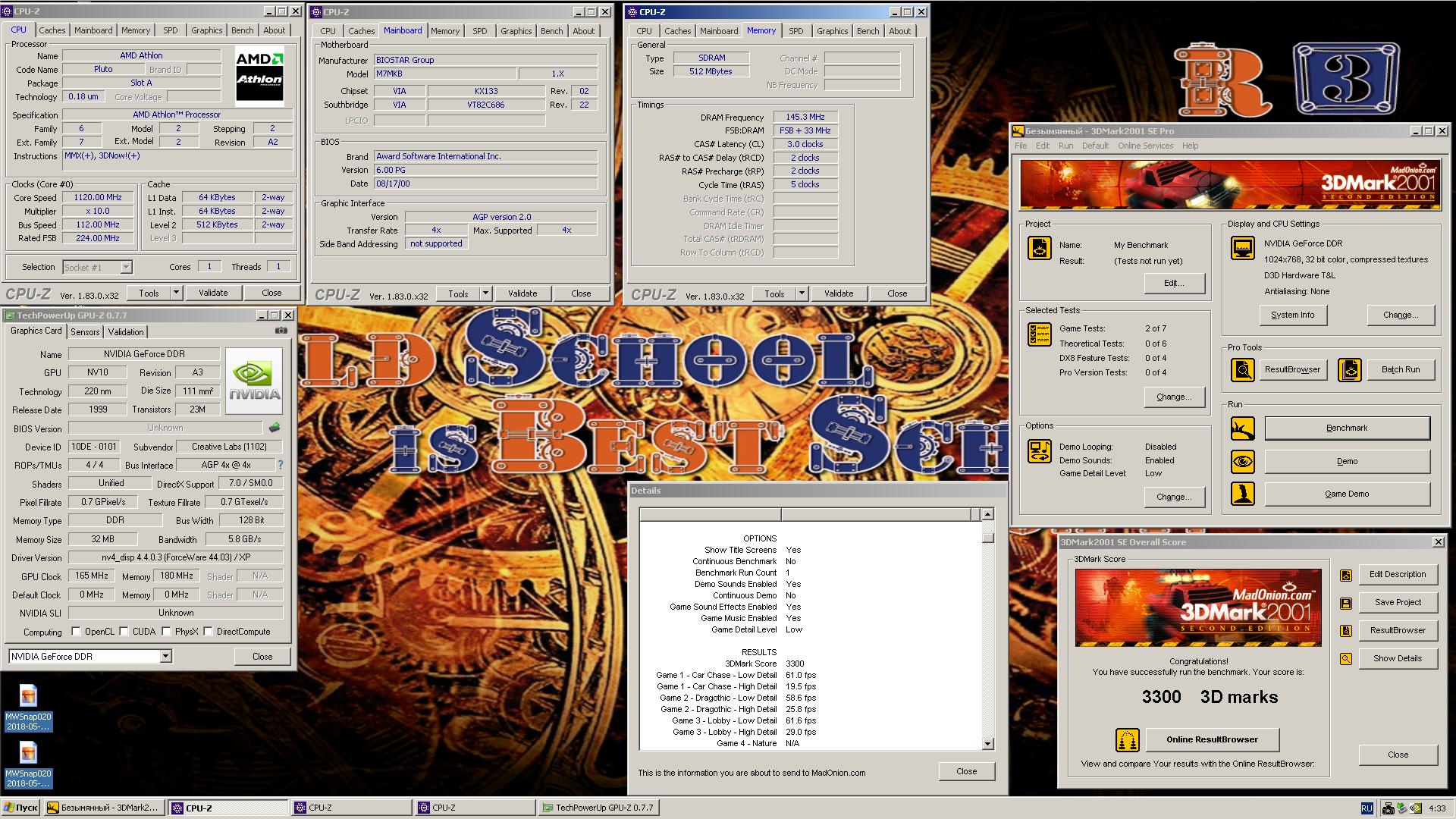Screen dimensions: 1456x819
Task: Toggle the CUDA checkbox
Action: tap(124, 631)
